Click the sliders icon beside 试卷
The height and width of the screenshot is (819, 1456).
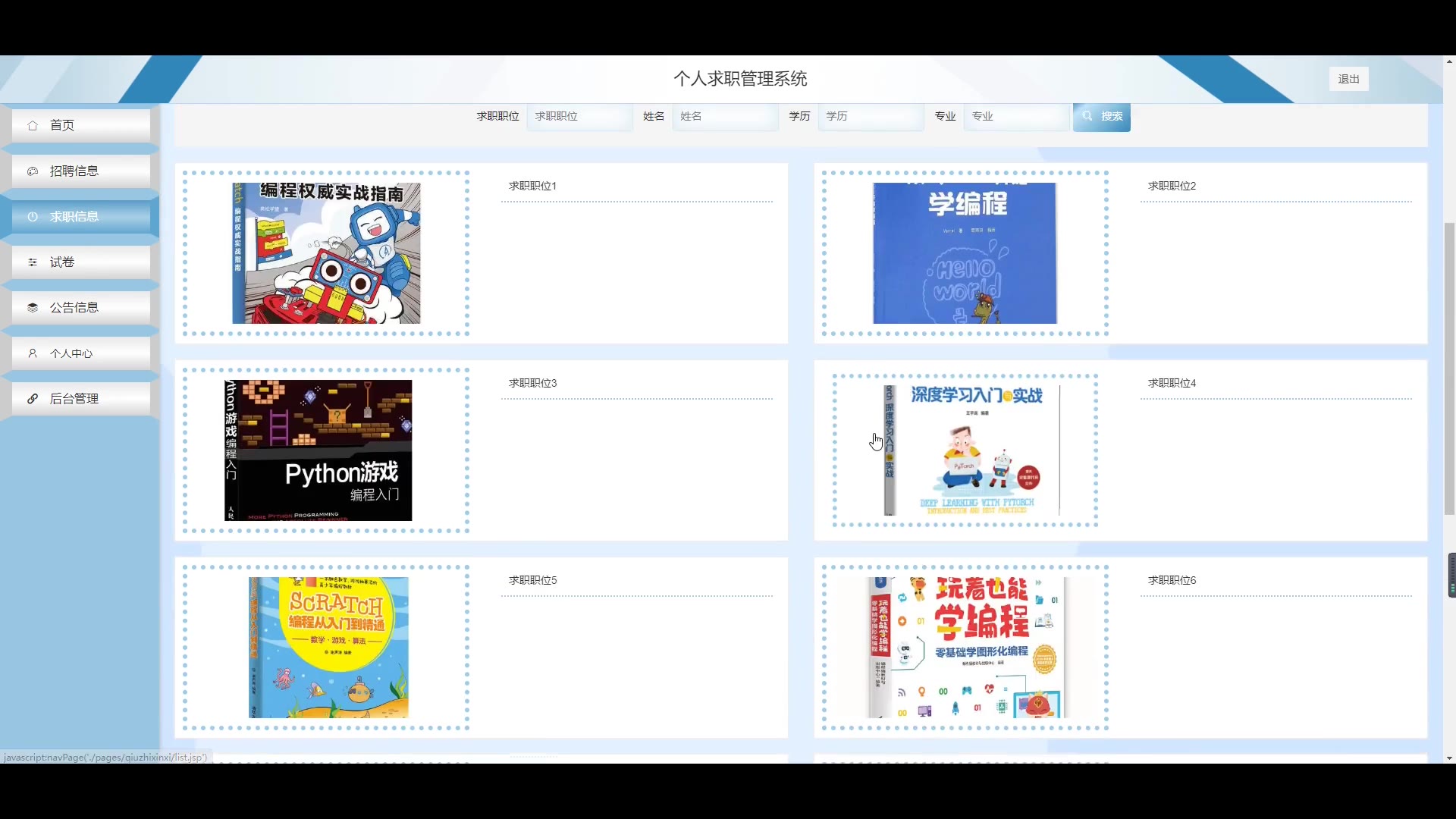33,262
